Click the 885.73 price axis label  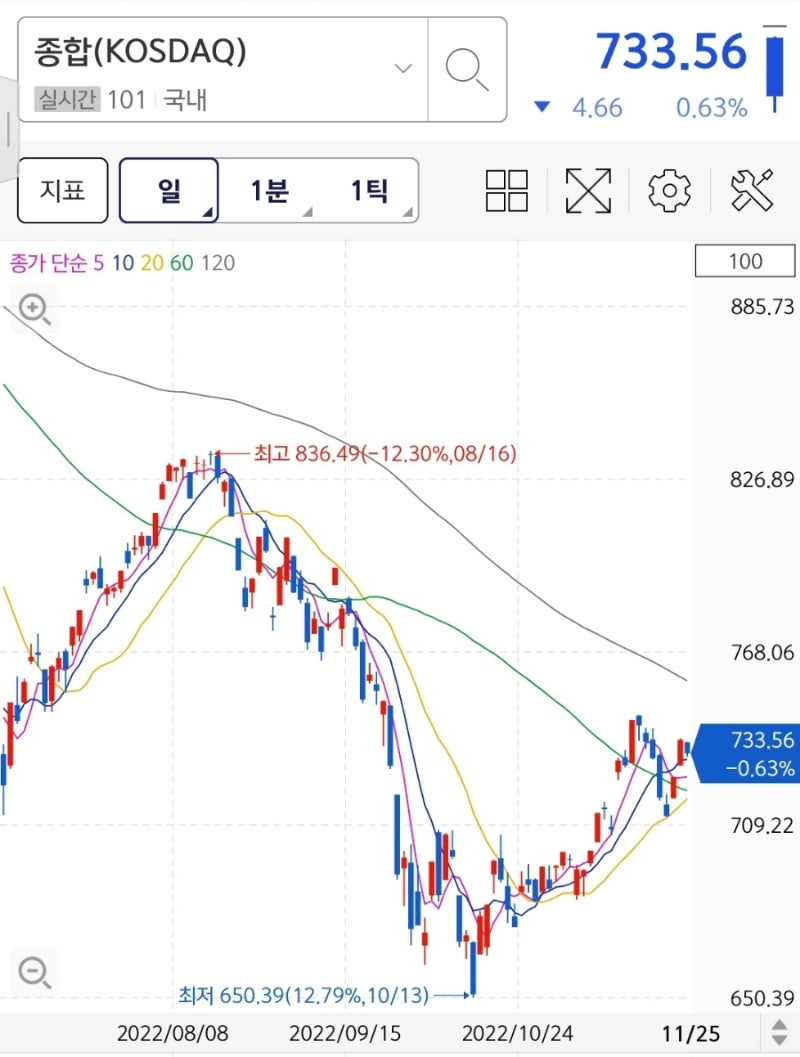[x=762, y=307]
